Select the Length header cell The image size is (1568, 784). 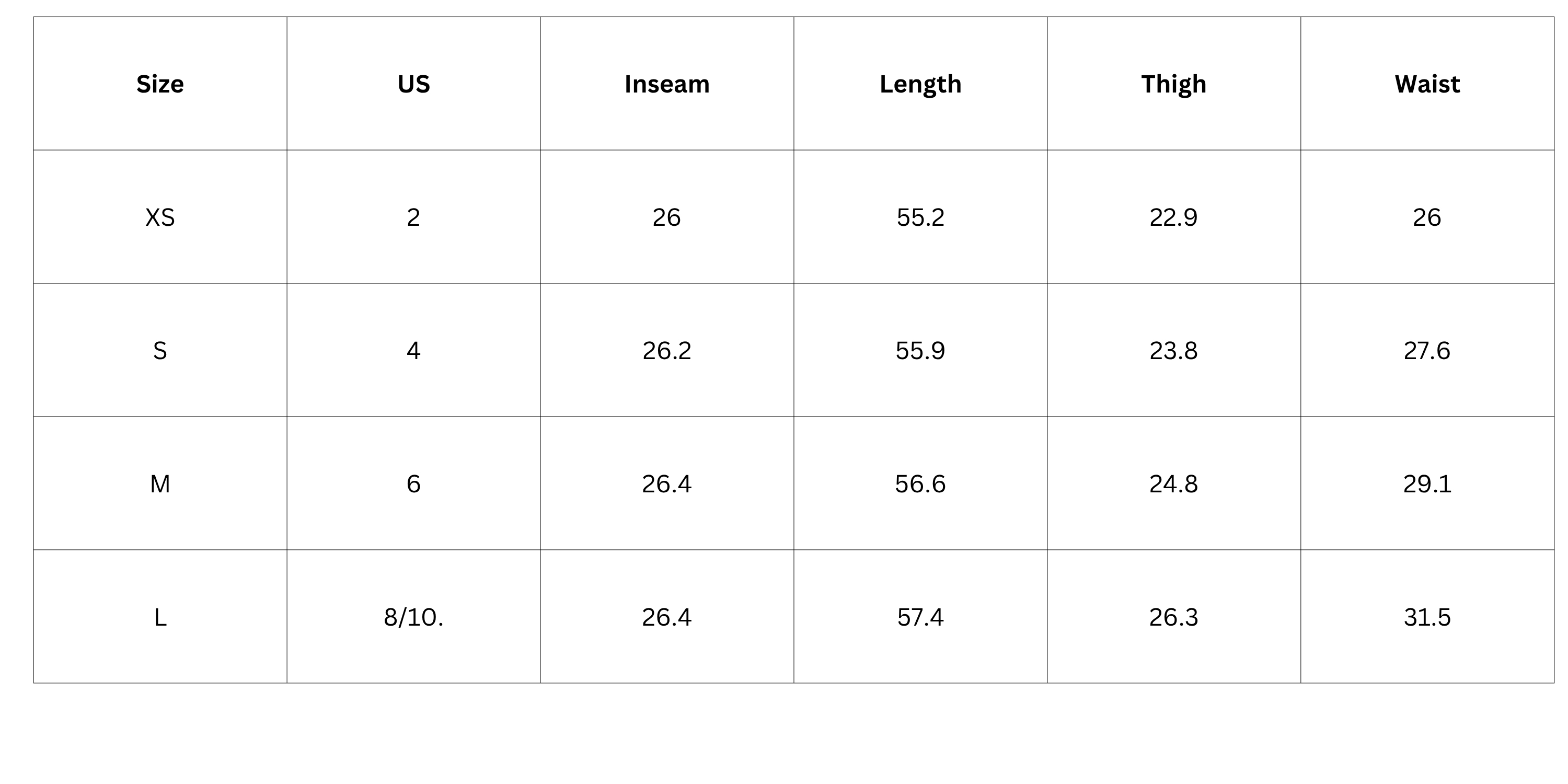point(920,84)
